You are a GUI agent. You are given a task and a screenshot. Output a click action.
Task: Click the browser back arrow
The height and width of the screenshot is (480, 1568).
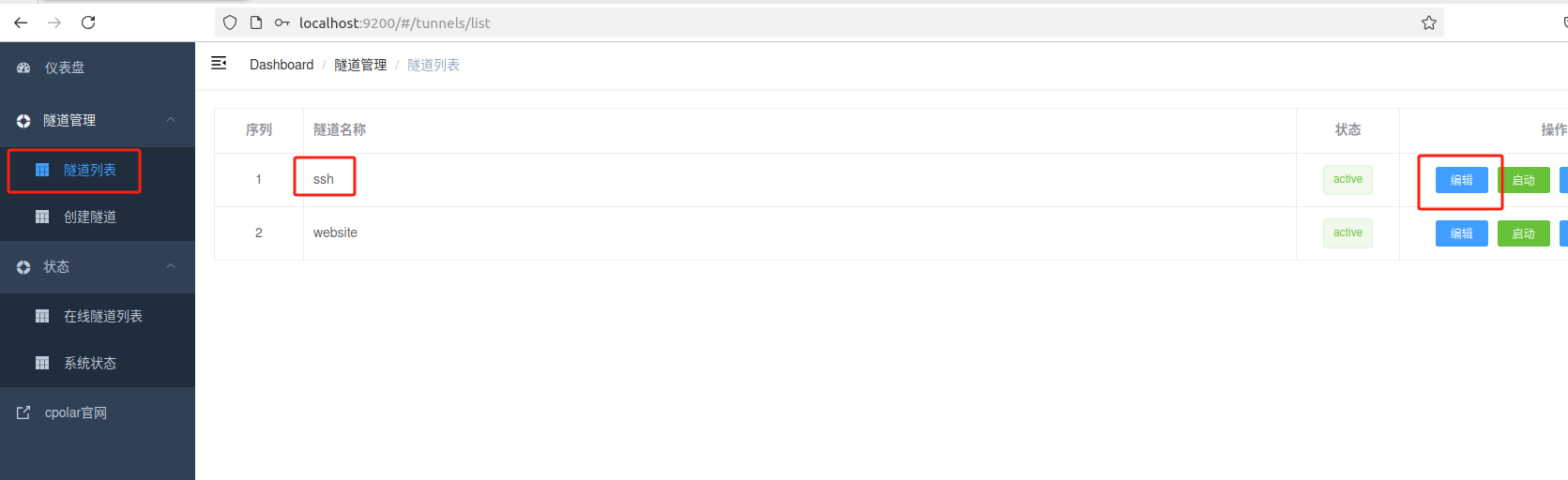click(x=21, y=22)
